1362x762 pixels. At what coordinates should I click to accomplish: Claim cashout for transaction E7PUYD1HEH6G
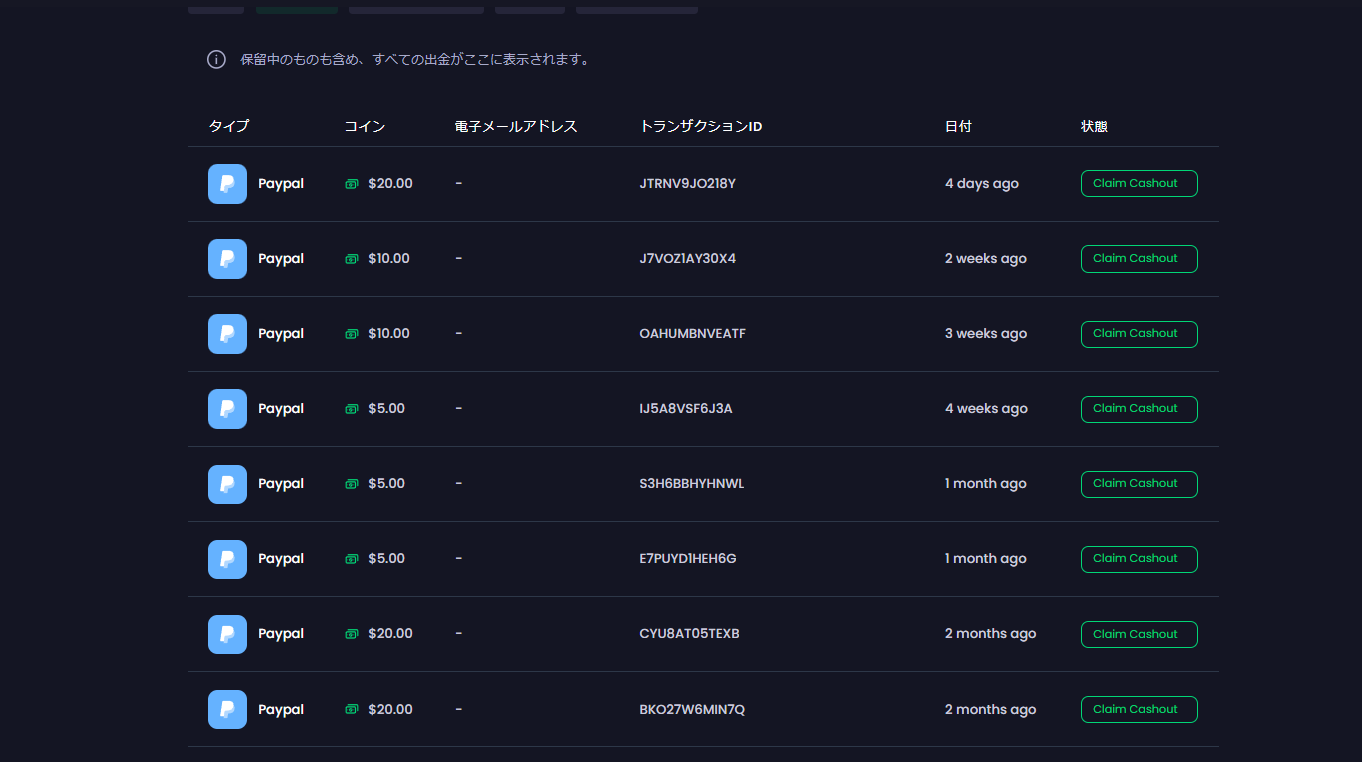[1139, 559]
